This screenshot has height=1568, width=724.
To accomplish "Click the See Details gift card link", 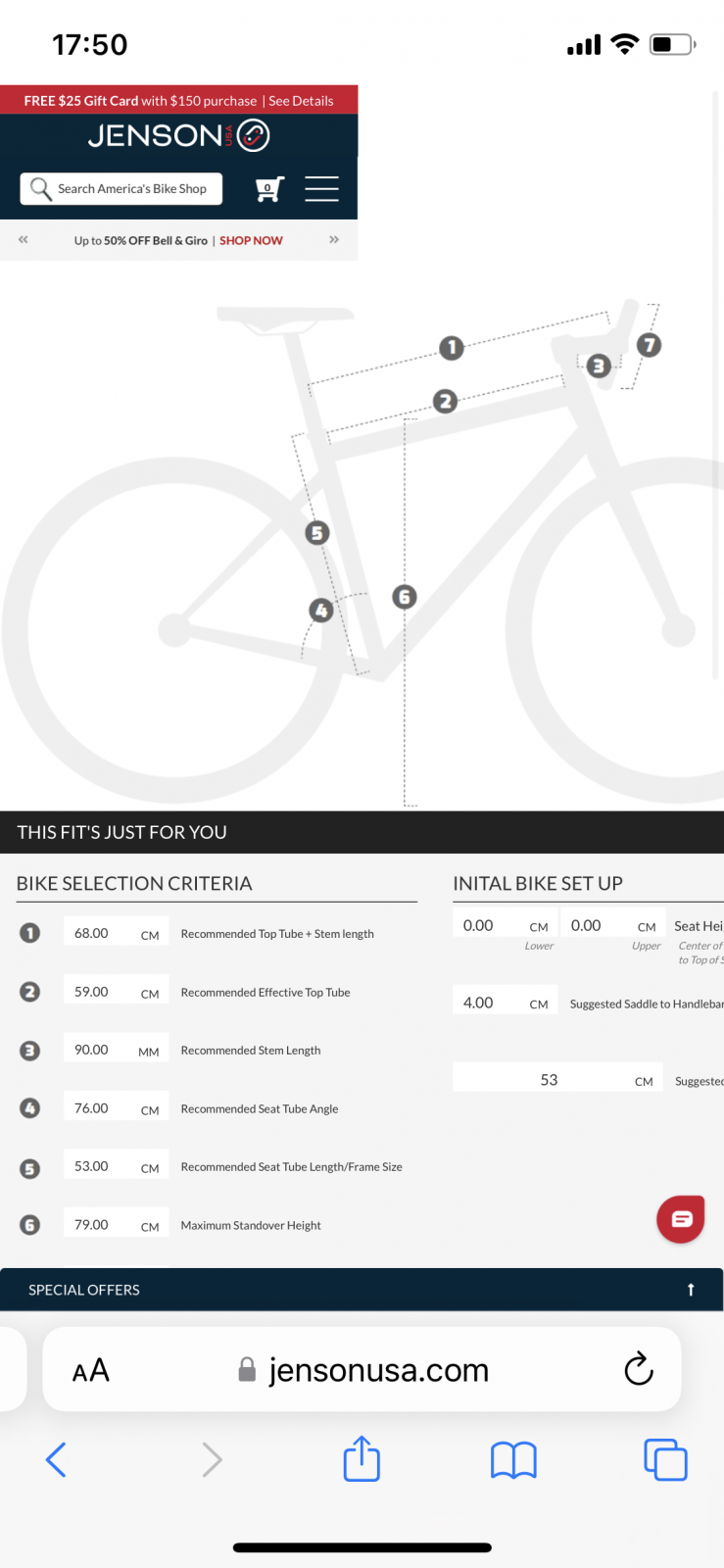I will click(x=301, y=101).
